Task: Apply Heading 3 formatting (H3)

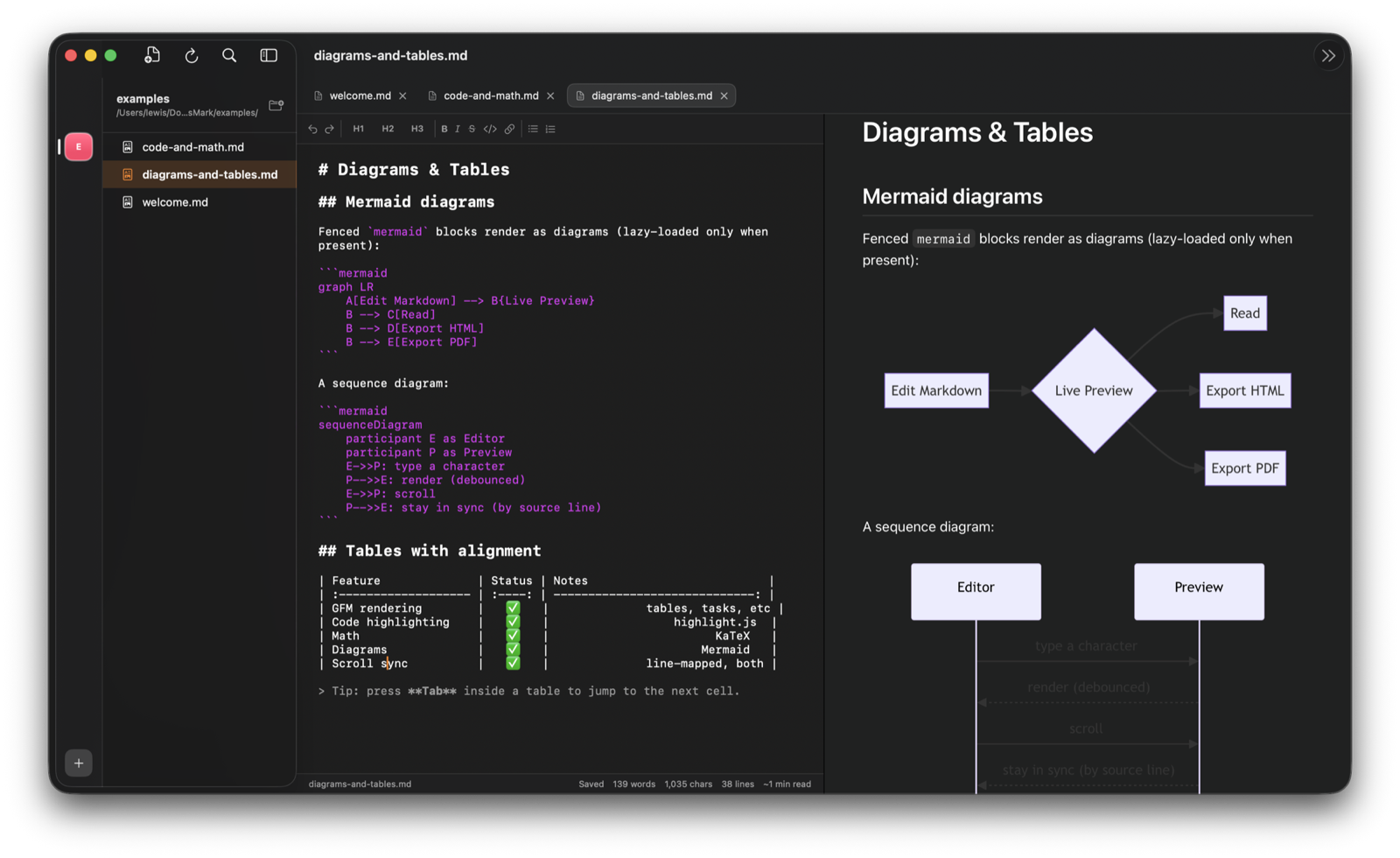Action: (417, 129)
